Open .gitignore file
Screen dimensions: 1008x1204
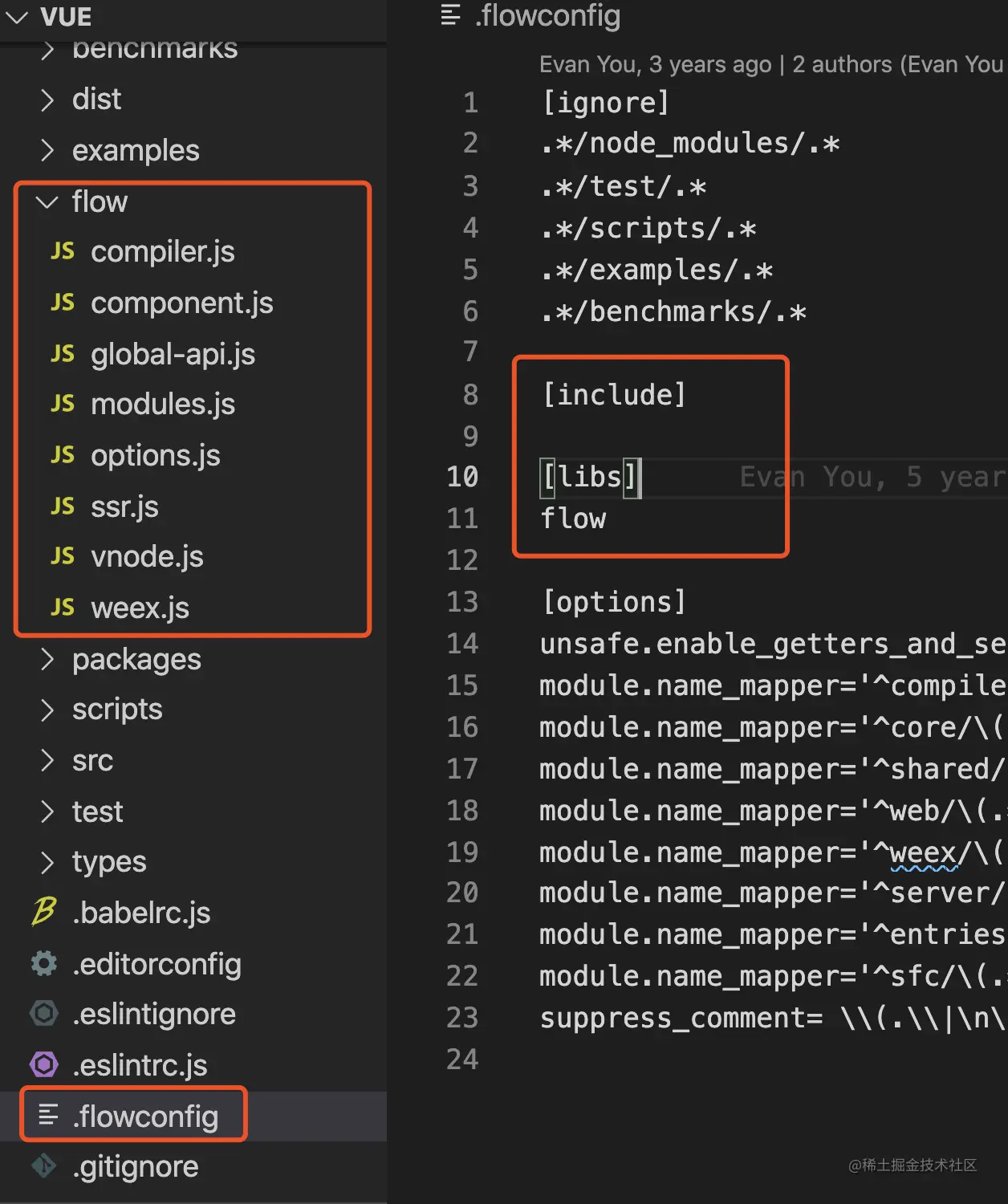(x=135, y=1167)
